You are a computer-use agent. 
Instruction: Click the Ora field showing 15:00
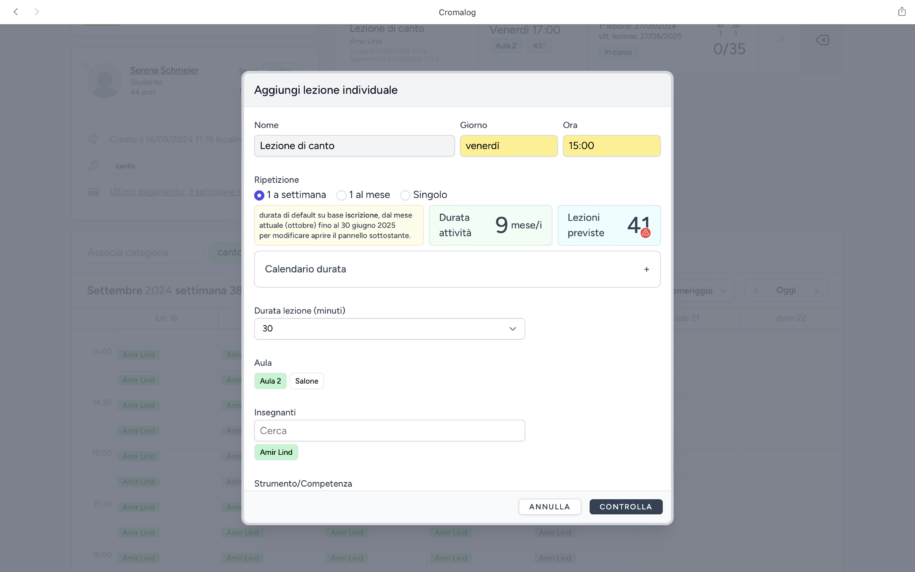click(611, 146)
